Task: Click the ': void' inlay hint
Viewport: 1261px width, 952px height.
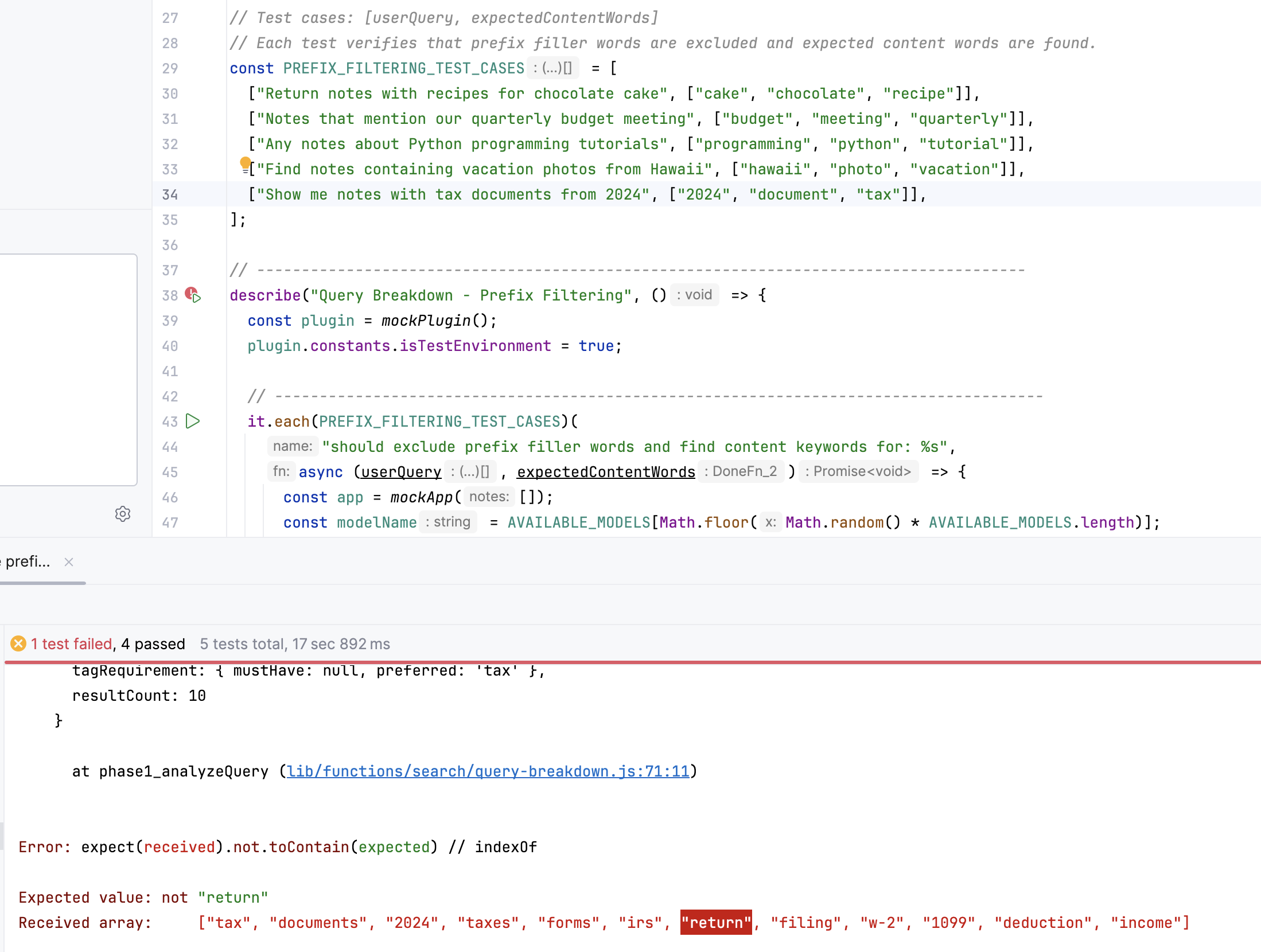Action: (x=694, y=295)
